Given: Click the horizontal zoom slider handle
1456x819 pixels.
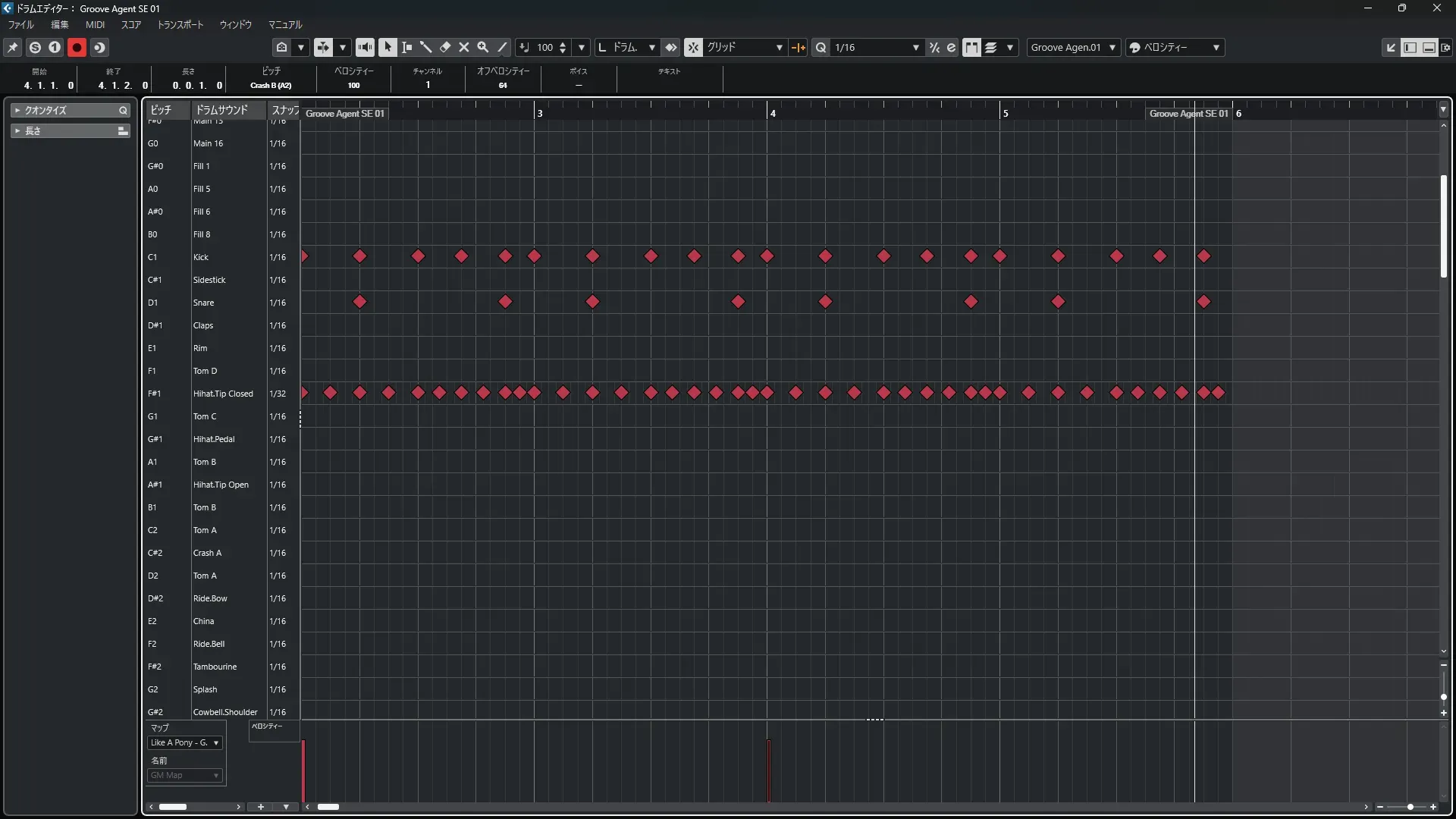Looking at the screenshot, I should 1410,807.
